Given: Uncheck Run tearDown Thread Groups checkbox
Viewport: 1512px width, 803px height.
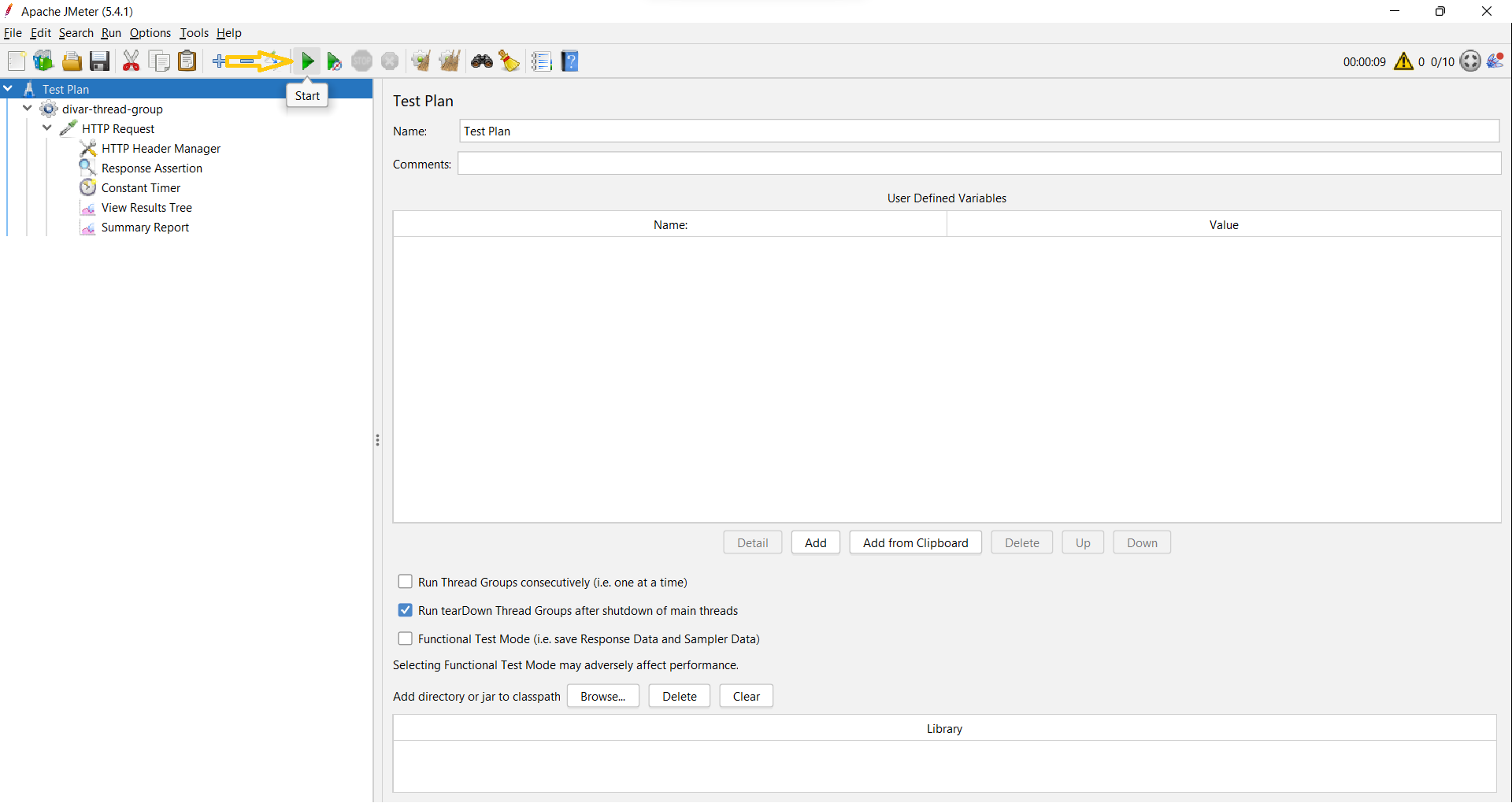Looking at the screenshot, I should pyautogui.click(x=406, y=610).
